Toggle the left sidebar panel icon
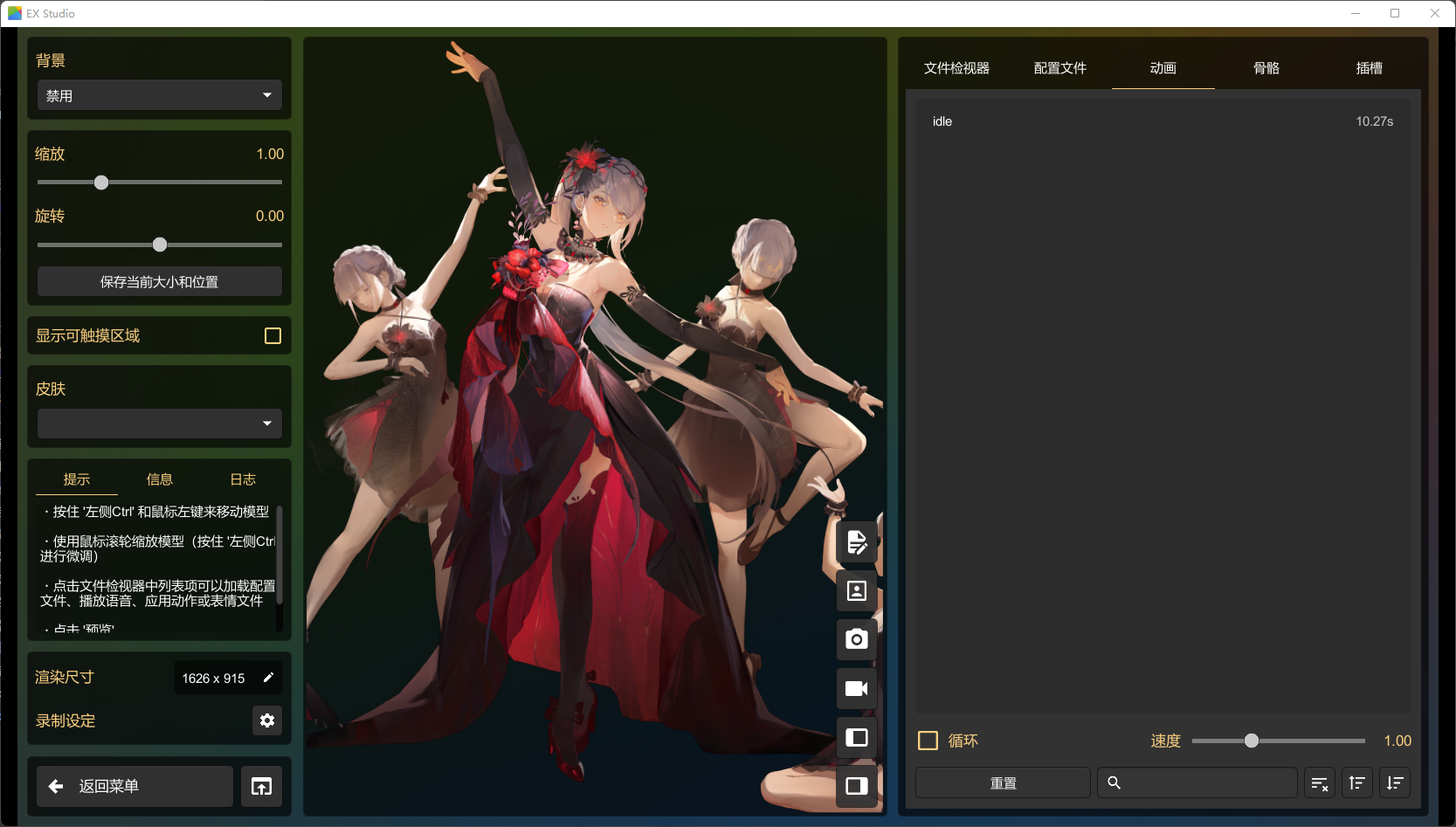1456x827 pixels. pyautogui.click(x=857, y=738)
